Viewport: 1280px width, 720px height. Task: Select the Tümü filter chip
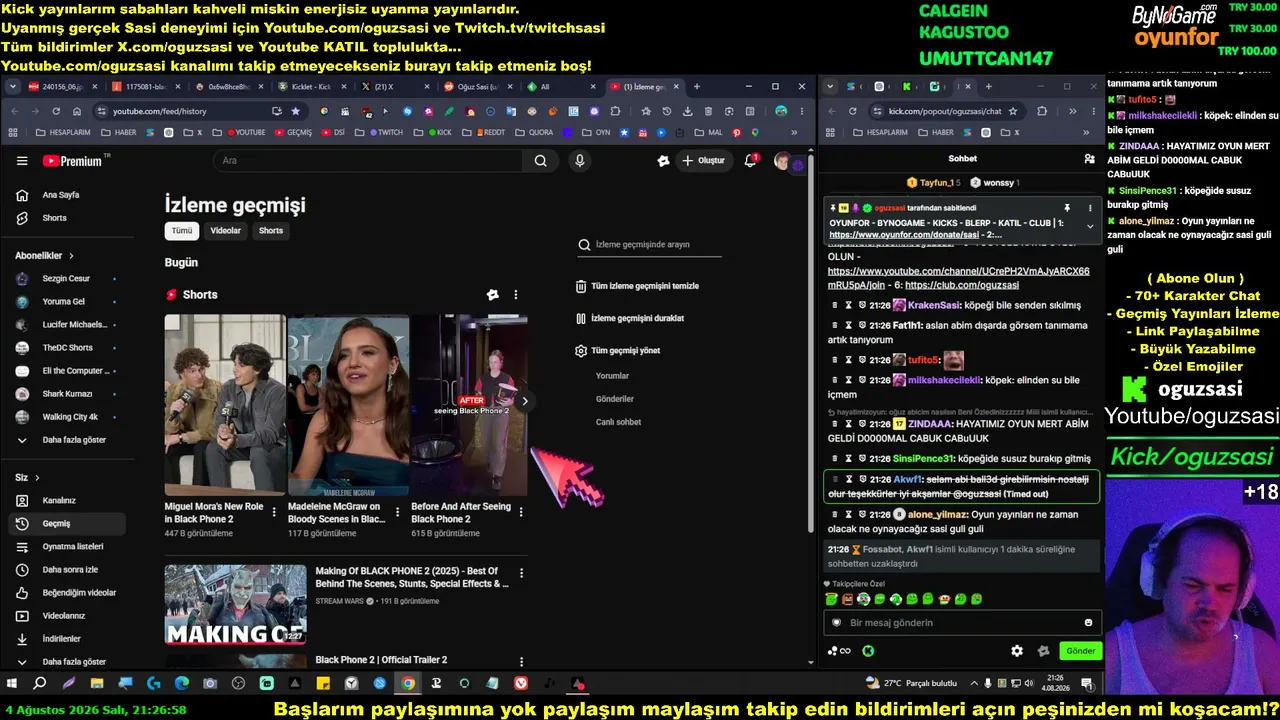click(181, 231)
